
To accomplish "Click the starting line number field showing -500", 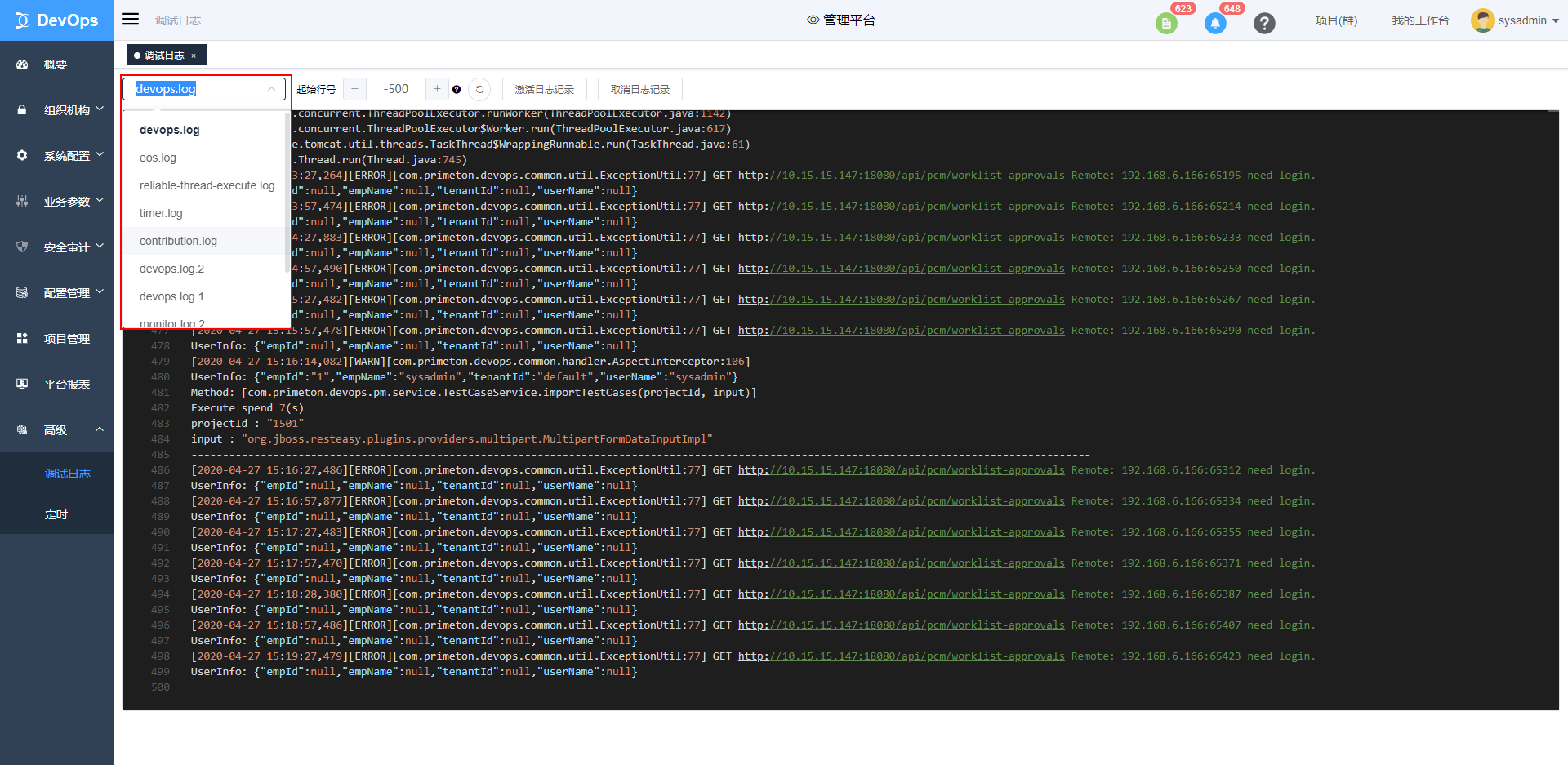I will pyautogui.click(x=396, y=89).
